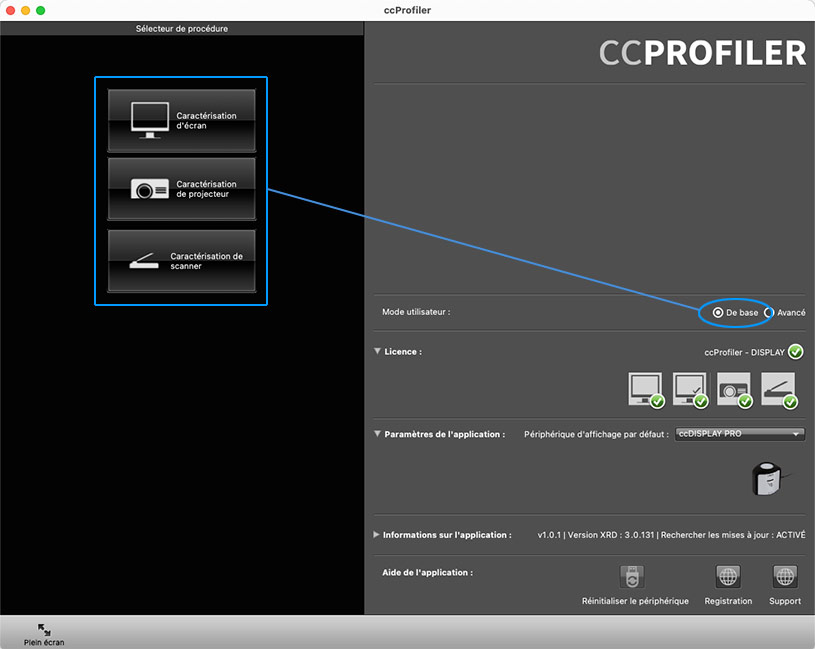Minimize the ccProfiler window
The width and height of the screenshot is (815, 649).
25,10
